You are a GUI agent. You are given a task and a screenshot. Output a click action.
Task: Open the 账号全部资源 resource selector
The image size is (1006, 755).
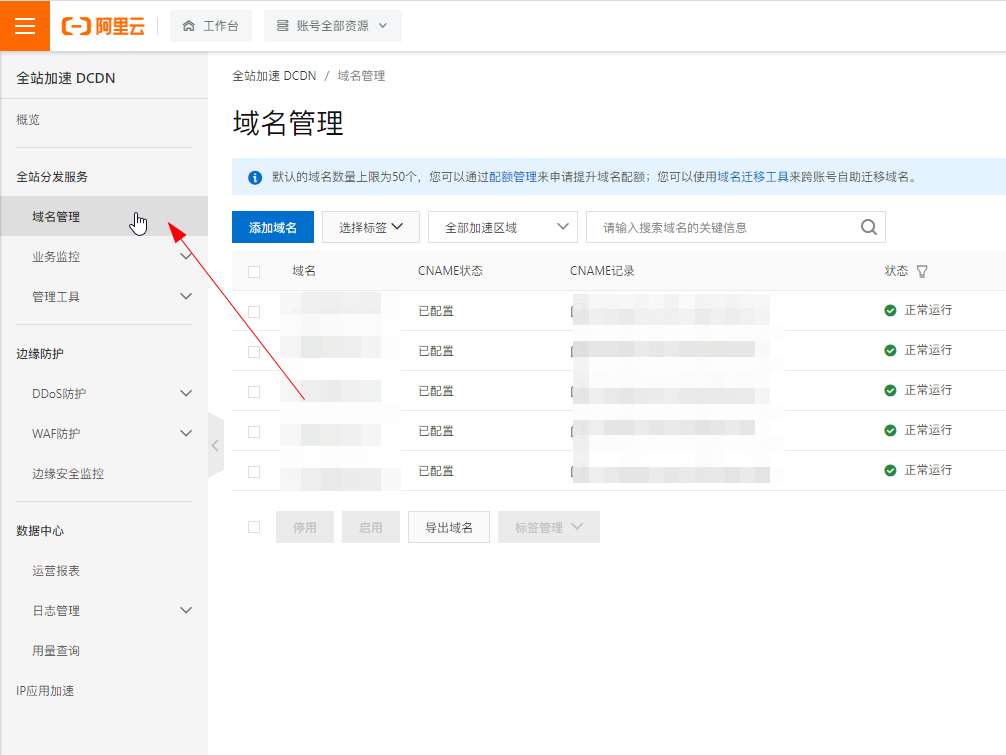[x=332, y=26]
